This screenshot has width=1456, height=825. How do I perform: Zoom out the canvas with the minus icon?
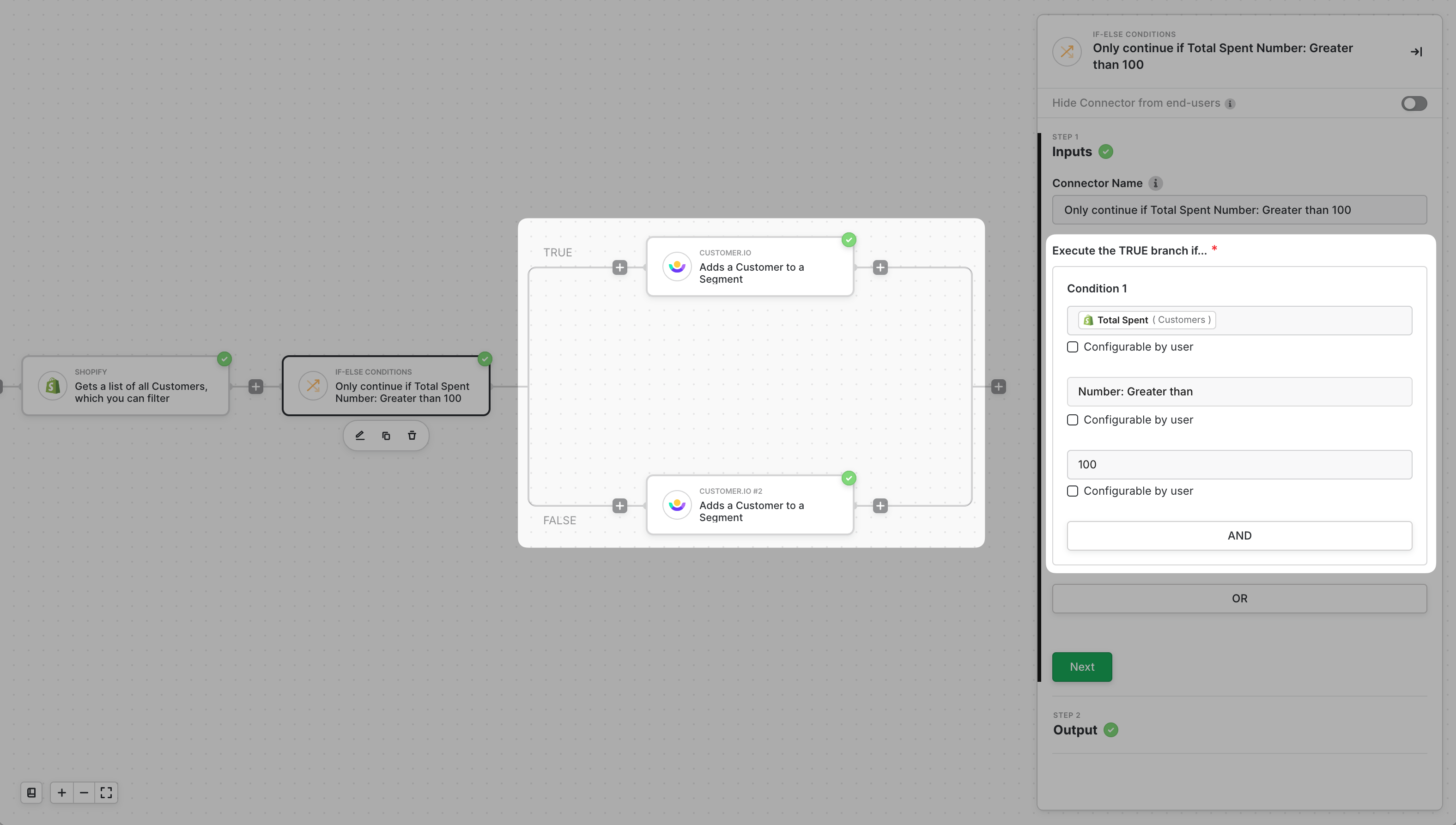pos(84,792)
